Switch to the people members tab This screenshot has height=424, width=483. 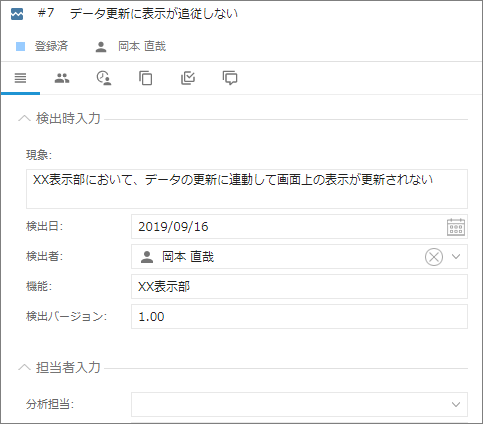pyautogui.click(x=62, y=78)
